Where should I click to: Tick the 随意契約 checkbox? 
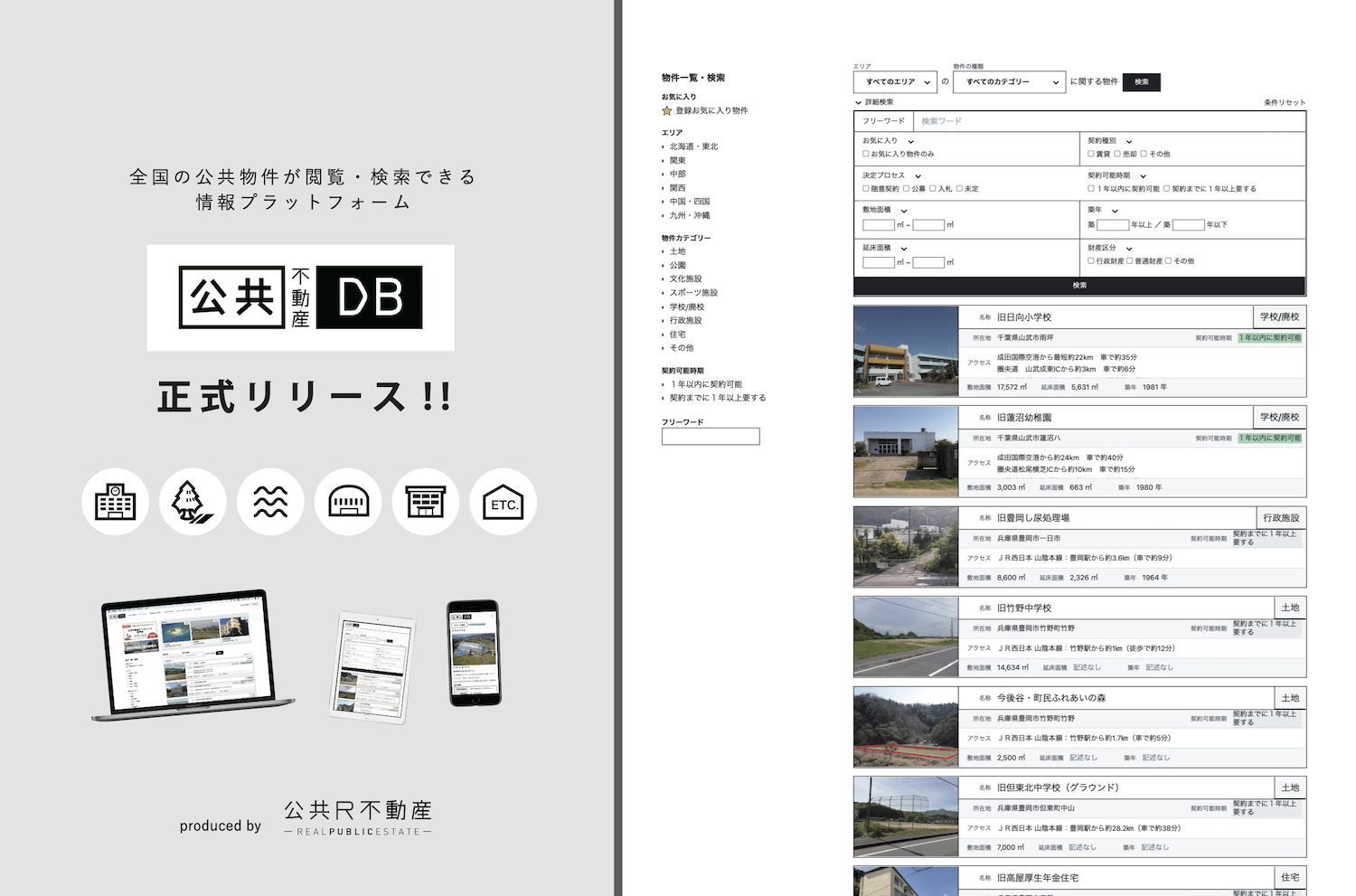point(866,189)
